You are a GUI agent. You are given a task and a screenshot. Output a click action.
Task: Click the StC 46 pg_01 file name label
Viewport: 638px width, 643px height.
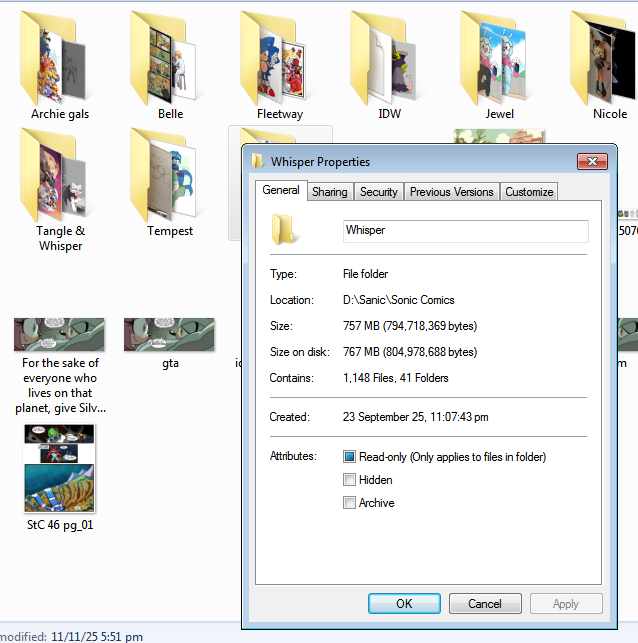pyautogui.click(x=60, y=525)
